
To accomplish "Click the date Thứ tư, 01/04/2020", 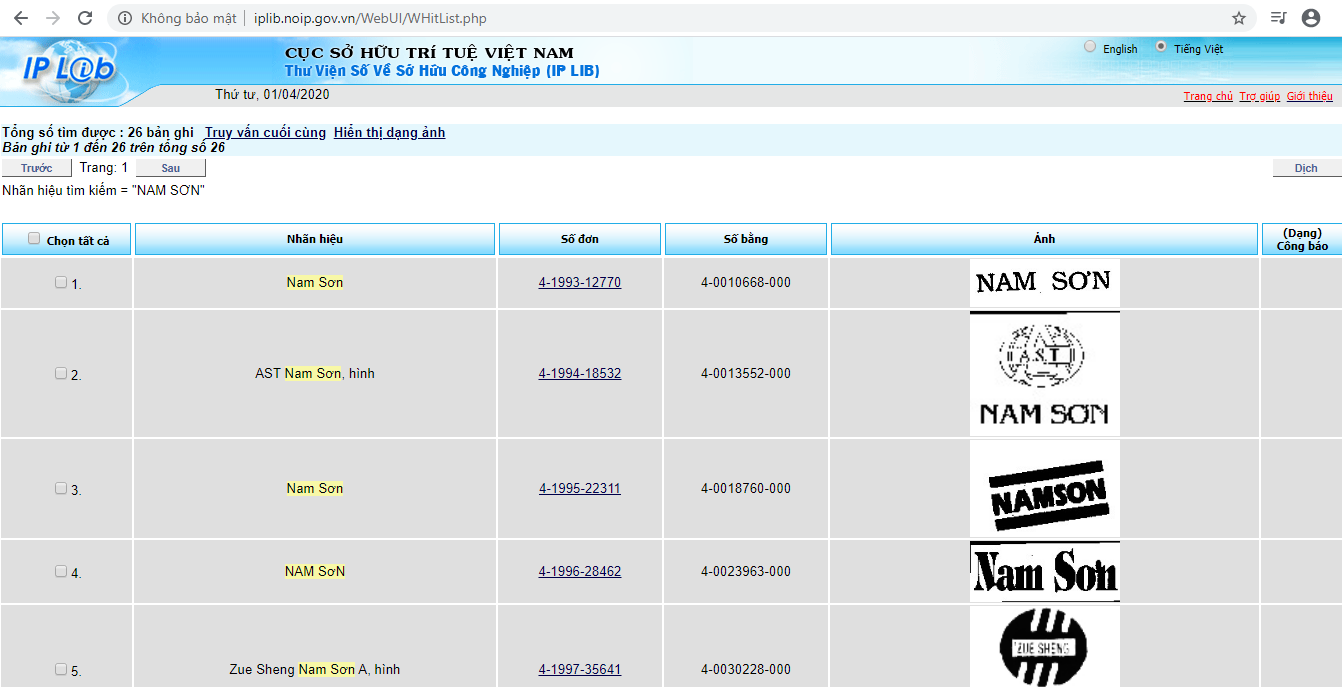I will [x=272, y=94].
